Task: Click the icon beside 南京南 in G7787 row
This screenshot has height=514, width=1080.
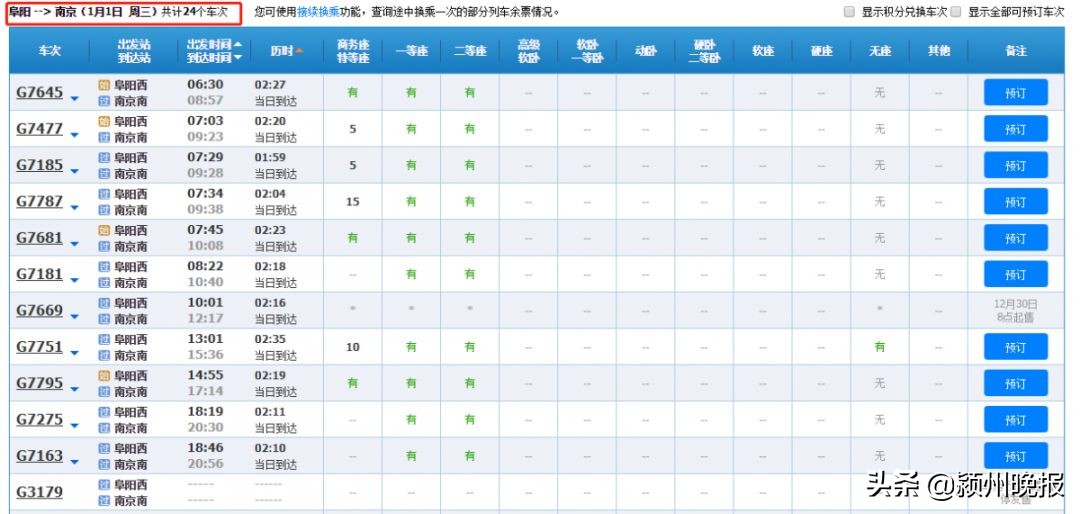Action: [104, 210]
